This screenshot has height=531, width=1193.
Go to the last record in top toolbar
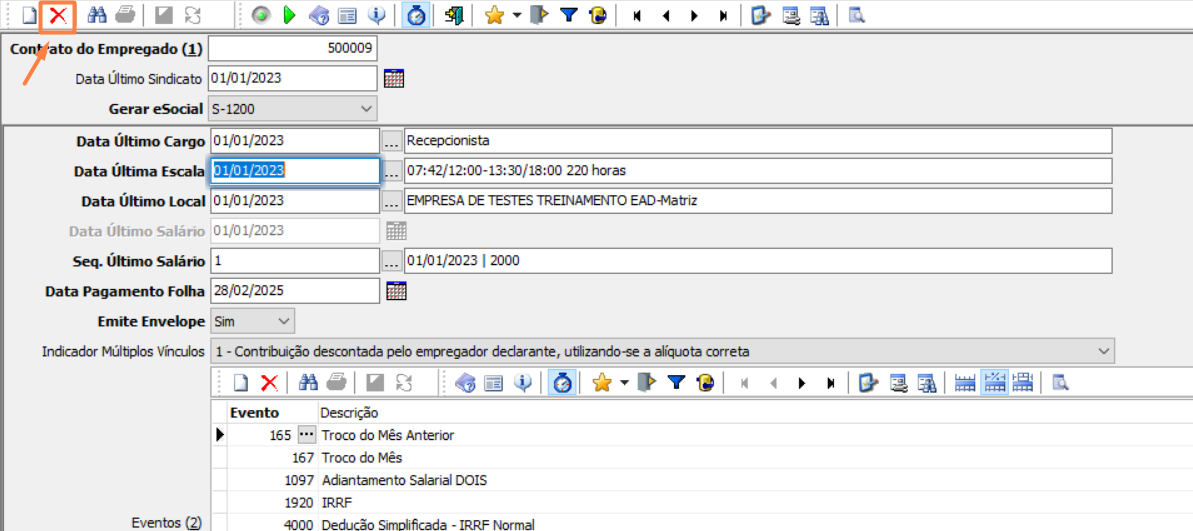(x=723, y=15)
